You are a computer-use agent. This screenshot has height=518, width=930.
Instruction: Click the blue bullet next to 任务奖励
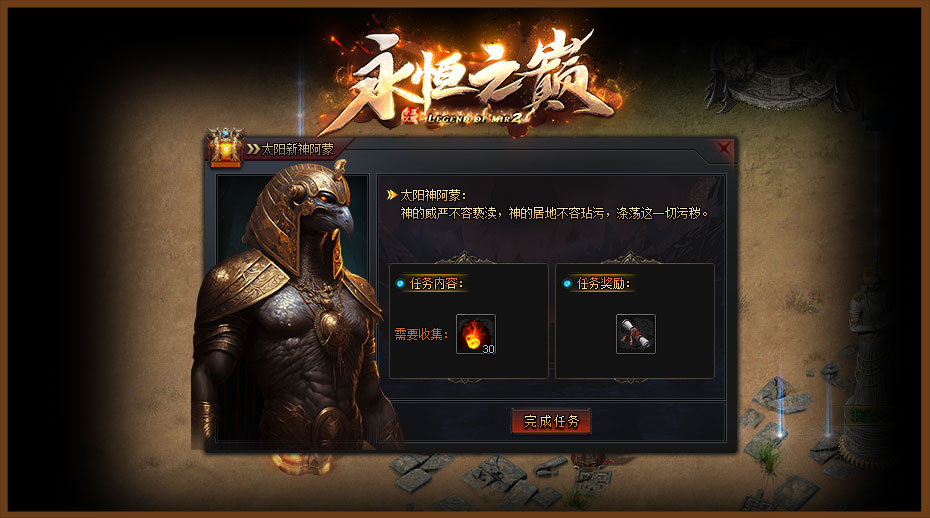tap(566, 284)
